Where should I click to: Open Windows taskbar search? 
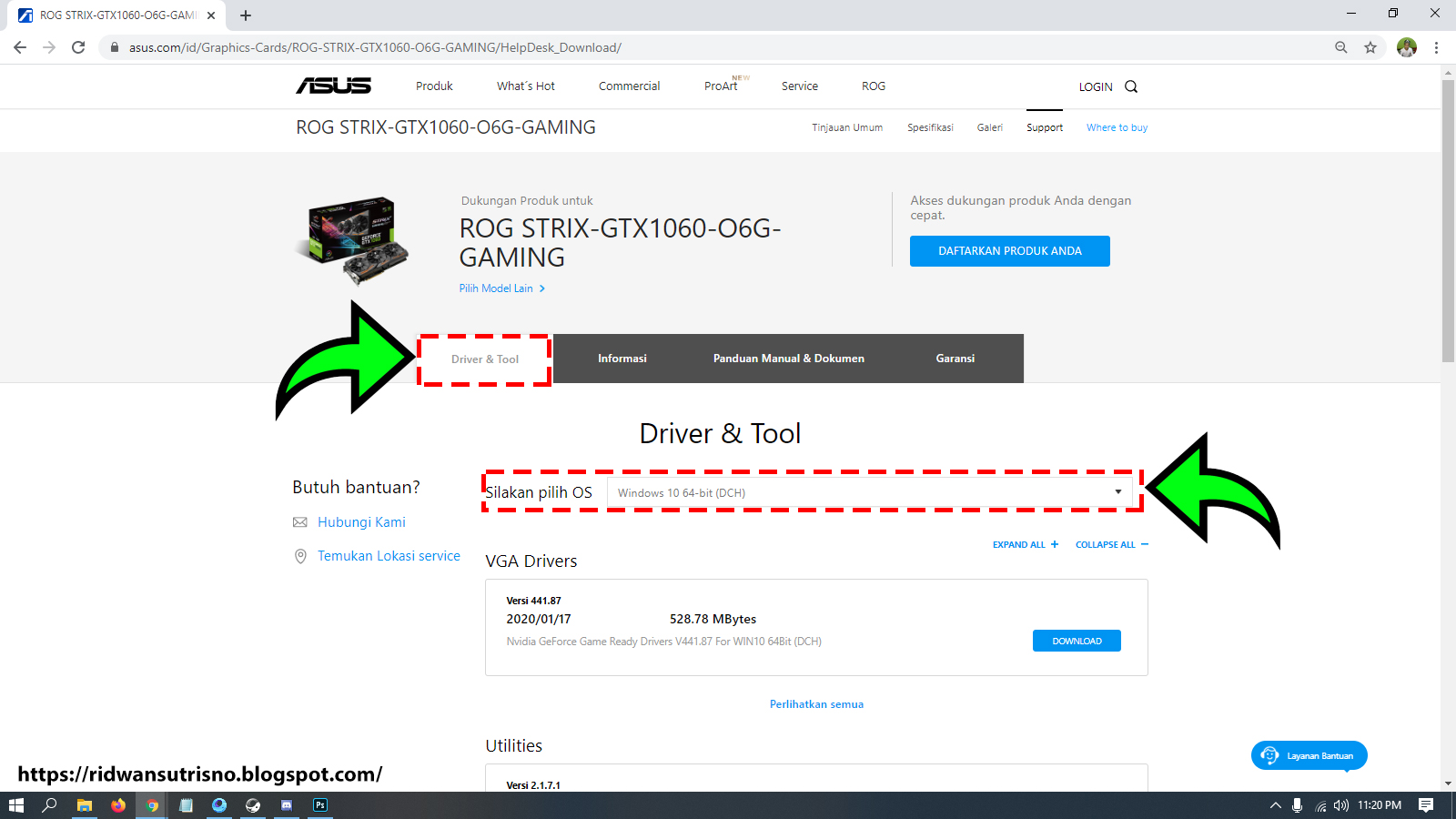click(49, 805)
